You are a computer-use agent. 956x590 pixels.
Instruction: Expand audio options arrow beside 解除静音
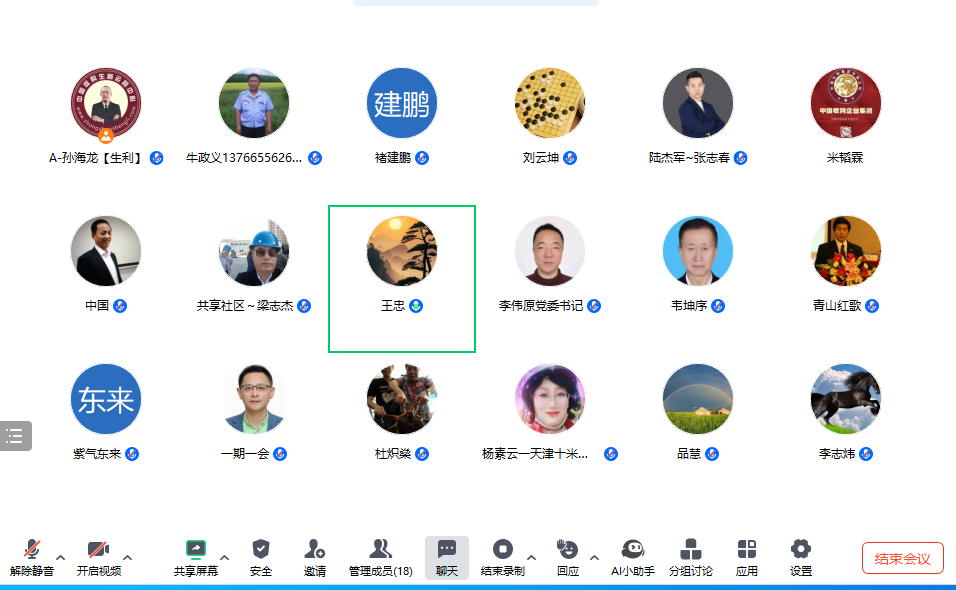(x=60, y=557)
